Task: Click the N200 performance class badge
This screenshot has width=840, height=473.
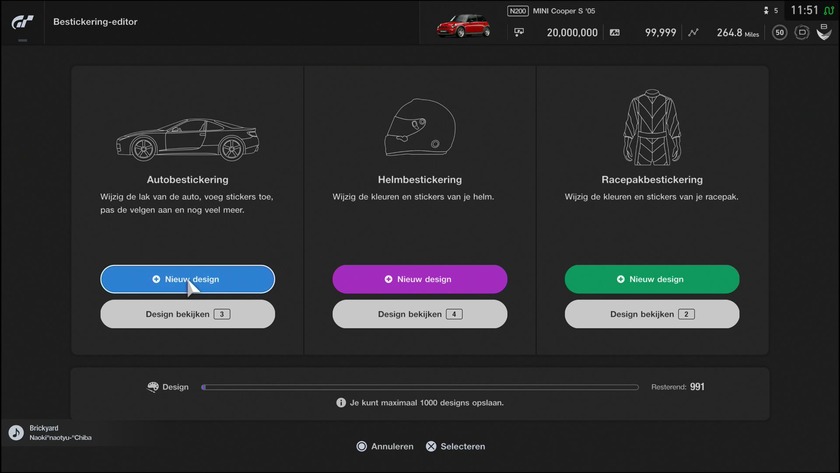Action: (518, 11)
